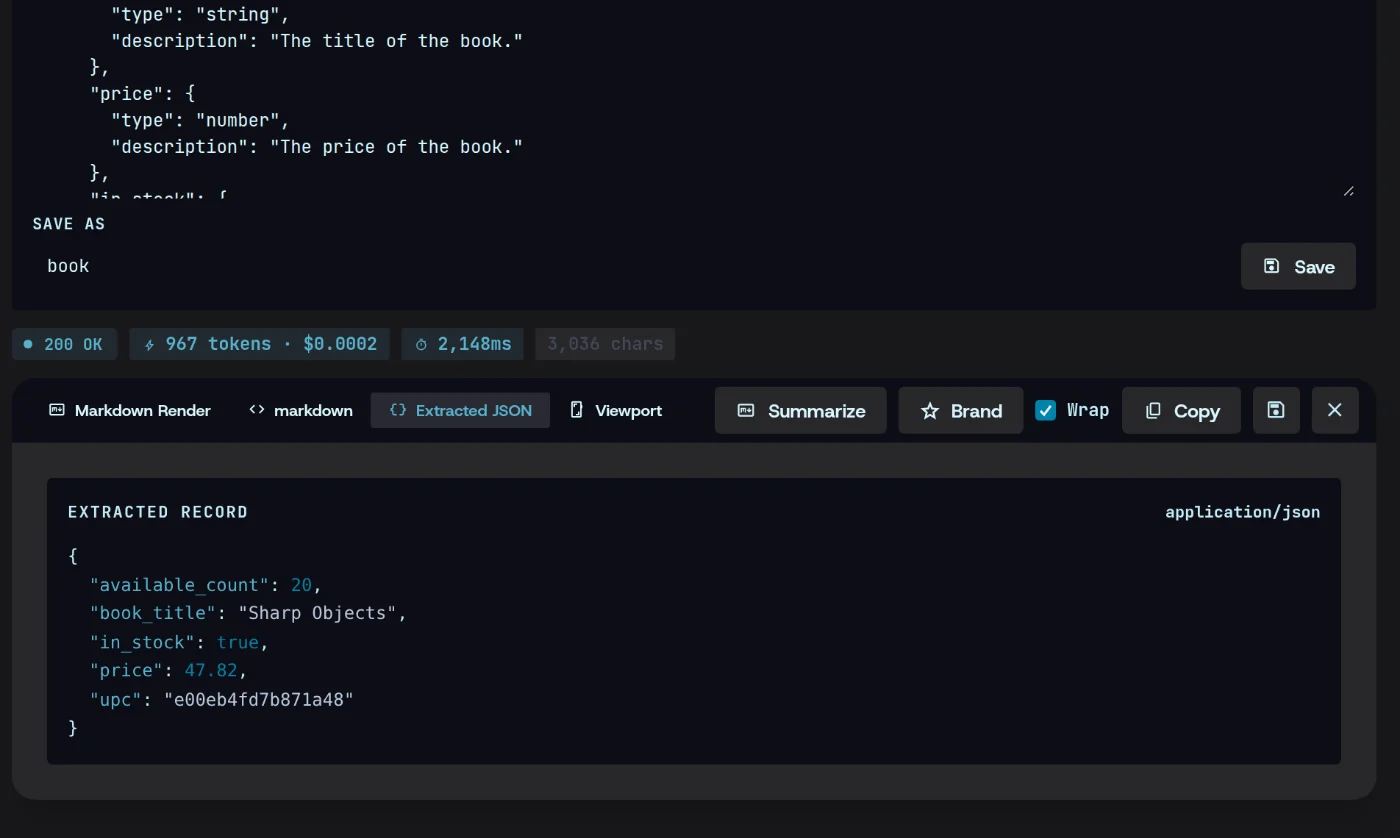Click the floppy disk save icon beside Copy
The width and height of the screenshot is (1400, 838).
tap(1276, 410)
